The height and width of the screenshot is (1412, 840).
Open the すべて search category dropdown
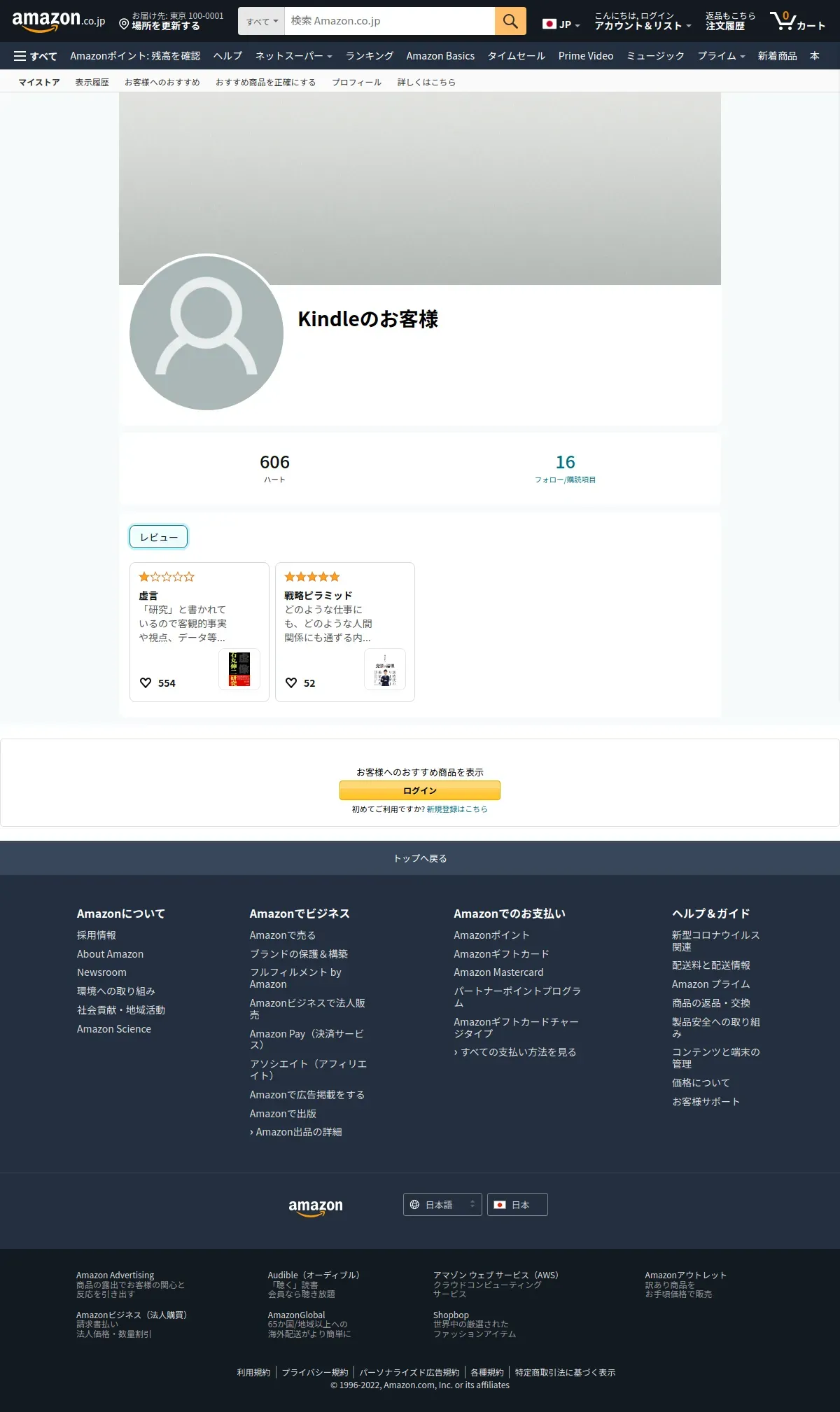point(262,21)
